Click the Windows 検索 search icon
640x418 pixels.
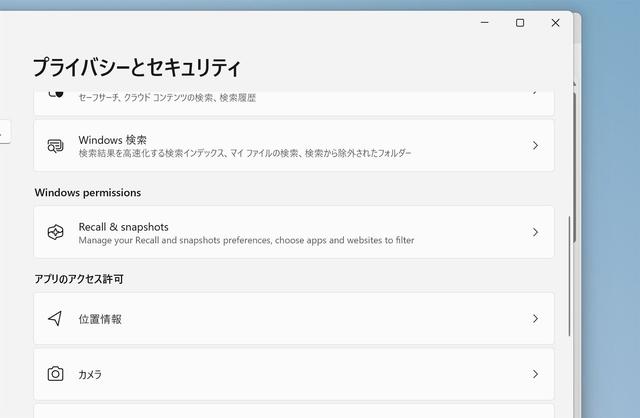(56, 146)
